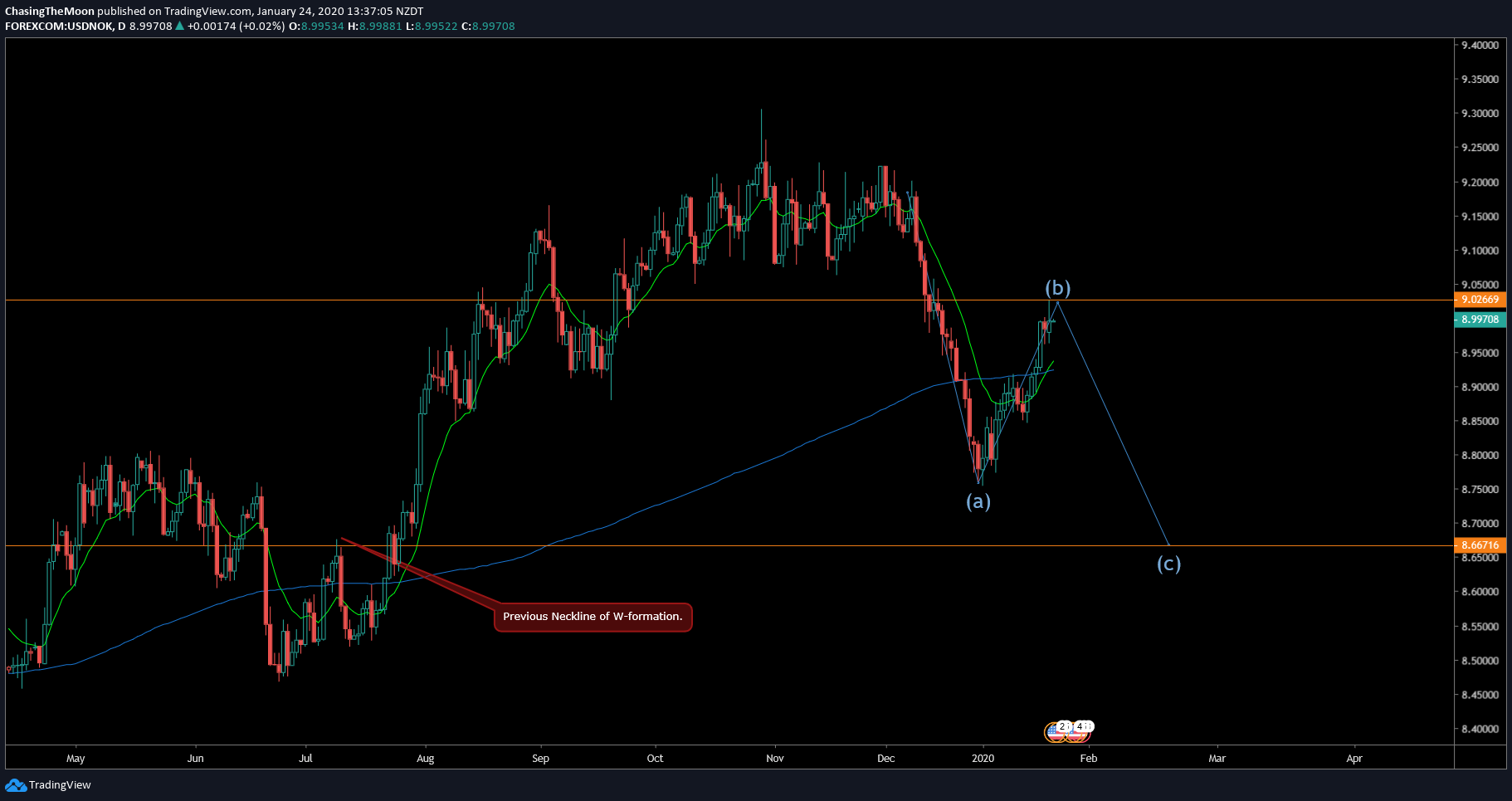Click the "Previous Neckline of W-formation." callout label
The height and width of the screenshot is (801, 1512).
pos(593,617)
